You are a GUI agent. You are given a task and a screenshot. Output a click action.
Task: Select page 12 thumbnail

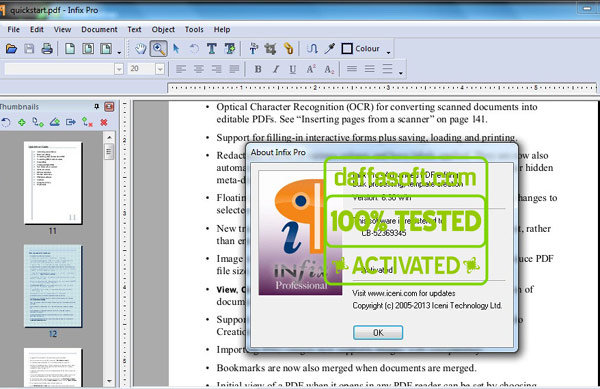tap(53, 286)
